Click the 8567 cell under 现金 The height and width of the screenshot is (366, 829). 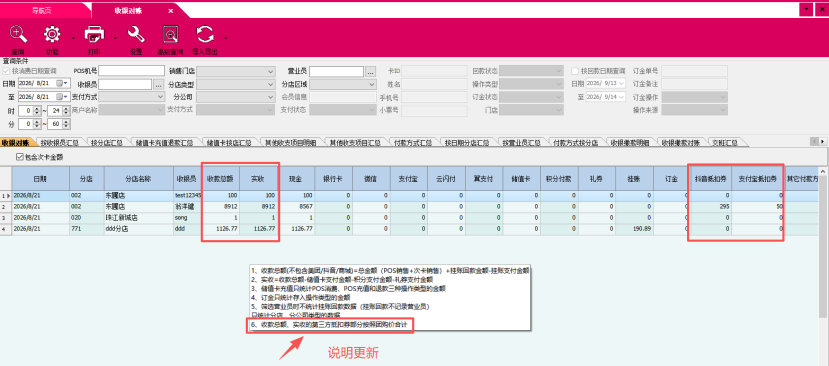click(297, 207)
